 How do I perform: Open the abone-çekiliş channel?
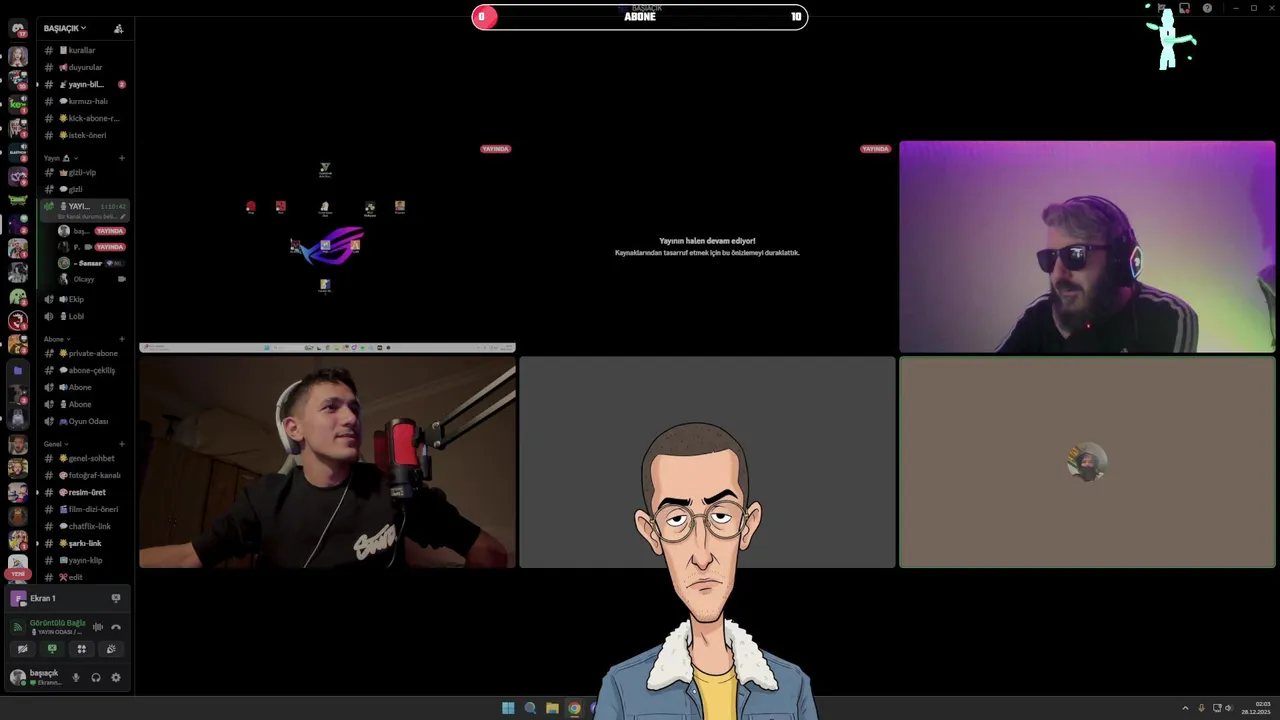(x=85, y=370)
